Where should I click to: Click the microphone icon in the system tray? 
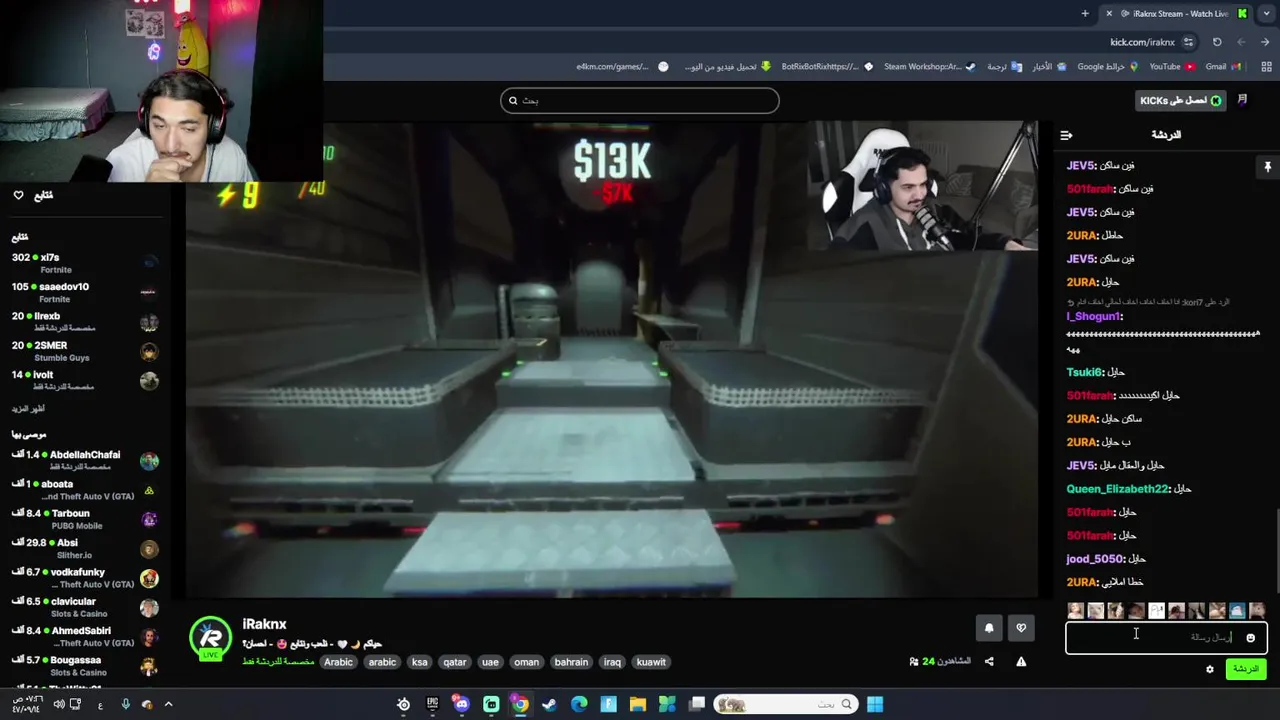(x=125, y=704)
